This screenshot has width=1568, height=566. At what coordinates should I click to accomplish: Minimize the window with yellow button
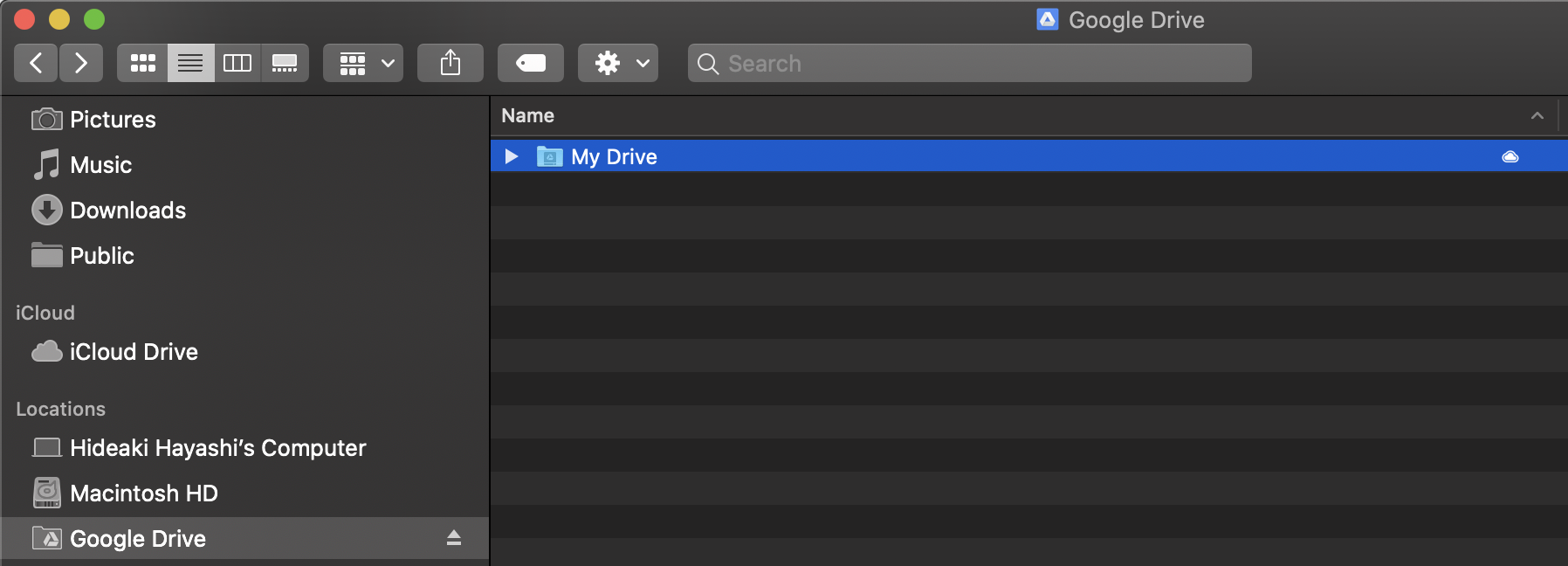(59, 19)
